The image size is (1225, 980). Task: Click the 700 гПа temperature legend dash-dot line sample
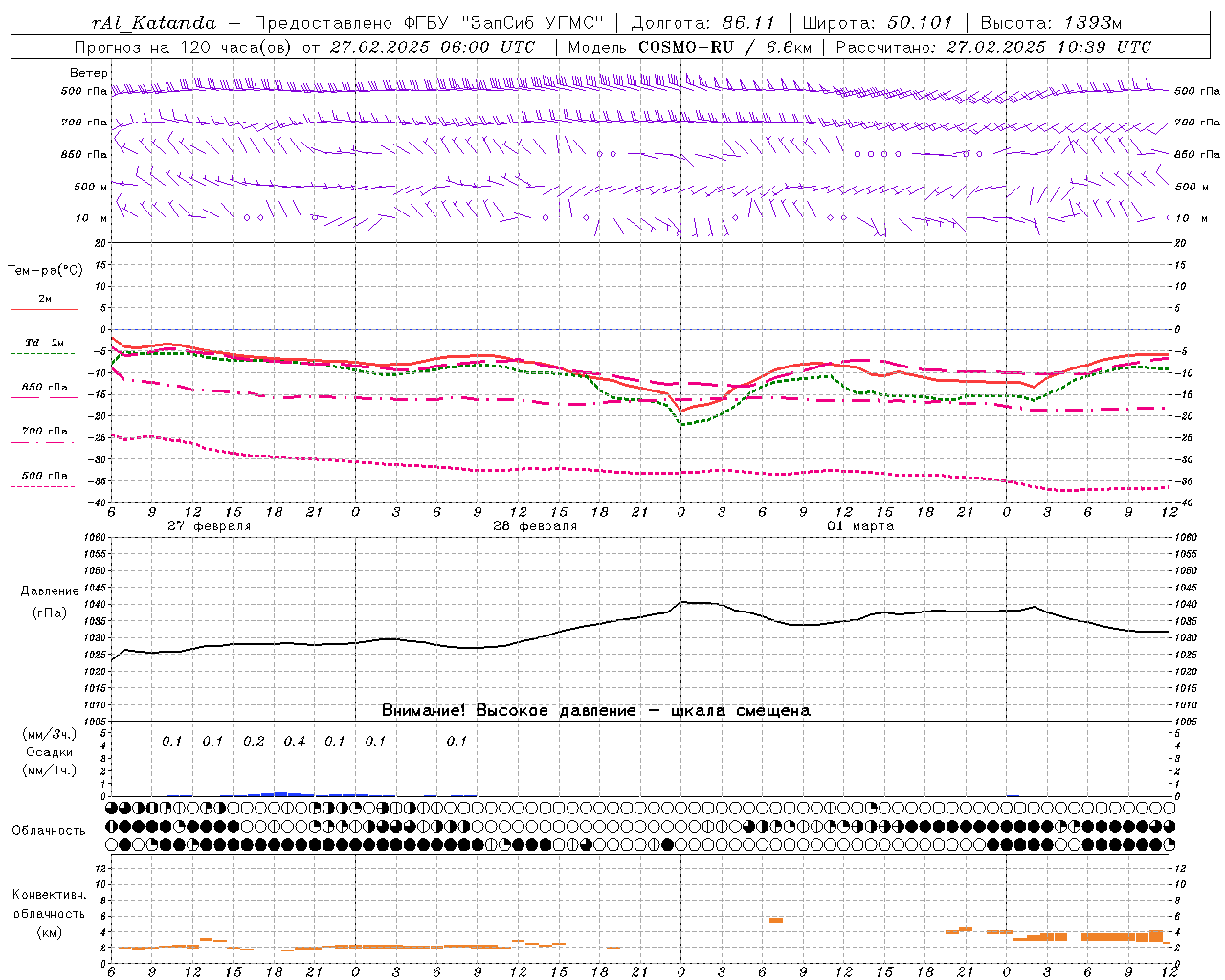(43, 442)
